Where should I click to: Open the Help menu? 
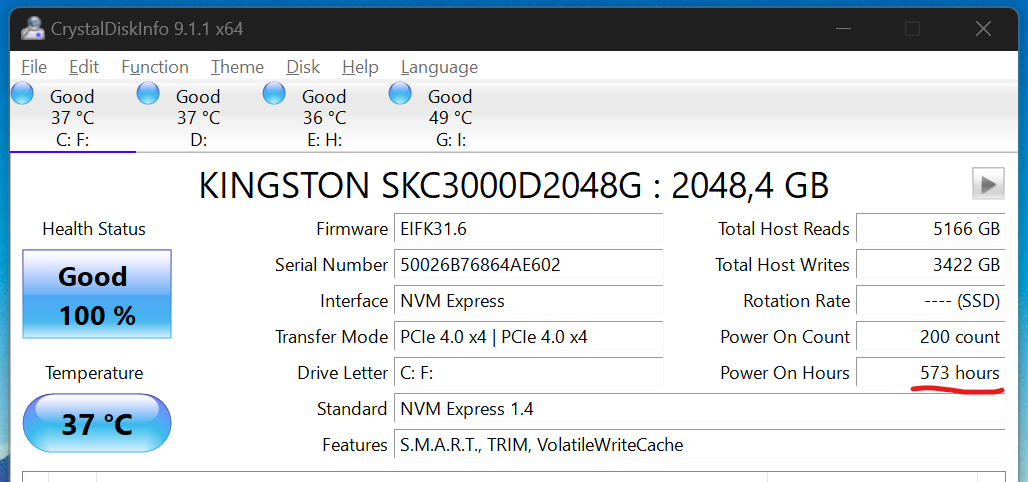[360, 67]
